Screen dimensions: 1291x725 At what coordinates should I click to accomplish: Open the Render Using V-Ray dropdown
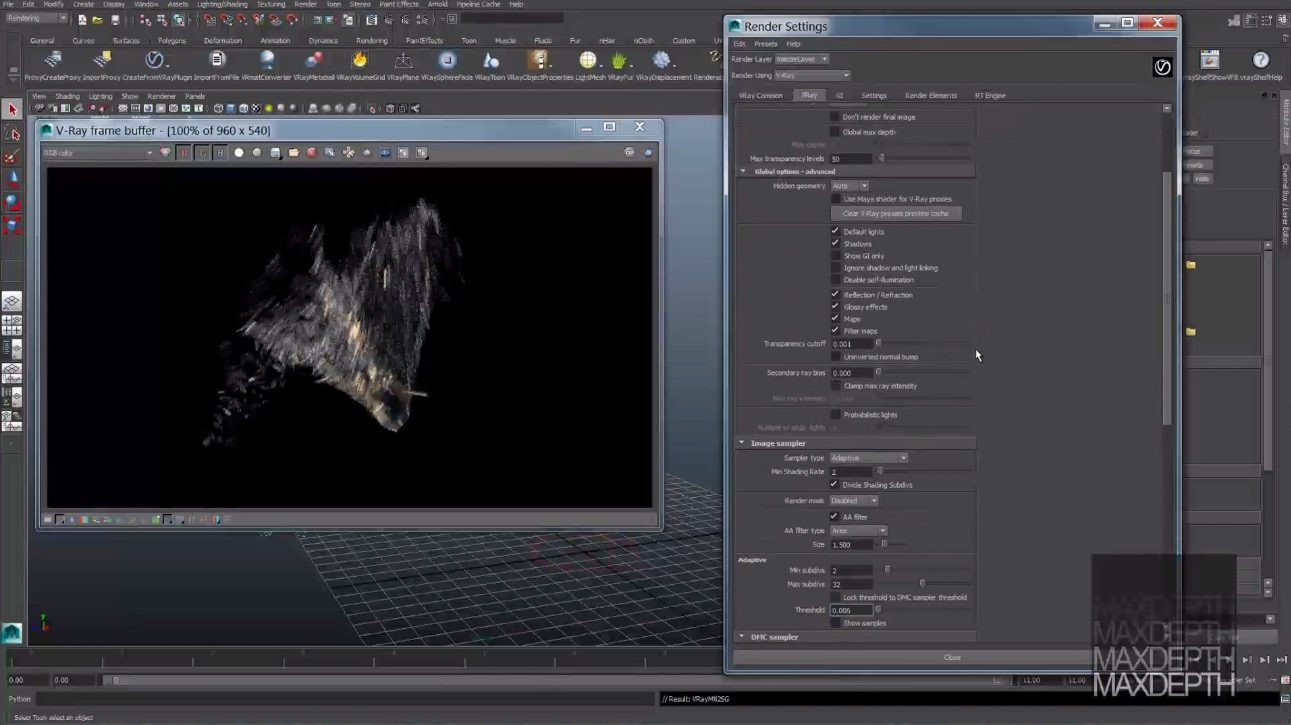812,75
